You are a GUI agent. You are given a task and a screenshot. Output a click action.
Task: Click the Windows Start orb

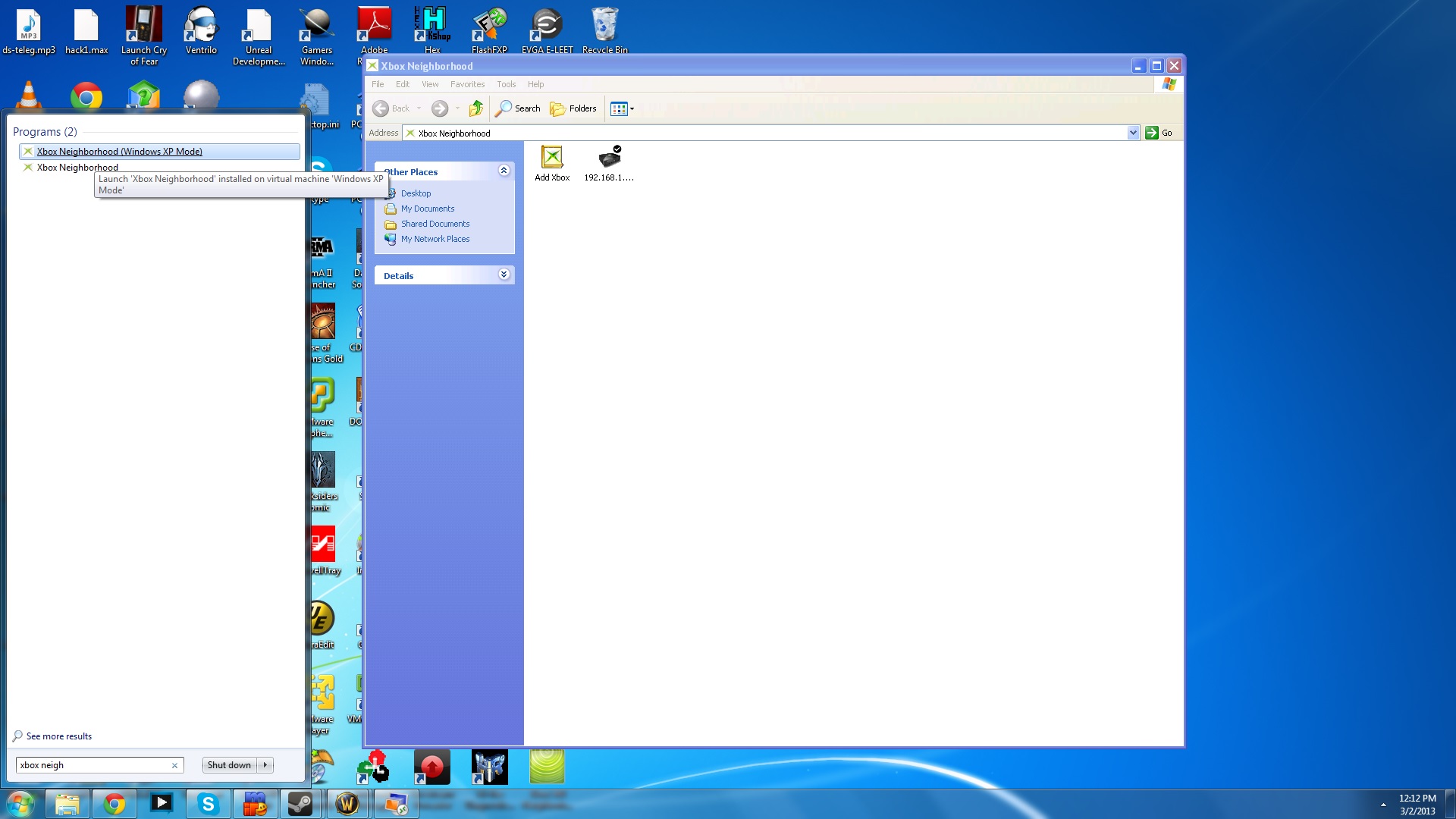[20, 804]
